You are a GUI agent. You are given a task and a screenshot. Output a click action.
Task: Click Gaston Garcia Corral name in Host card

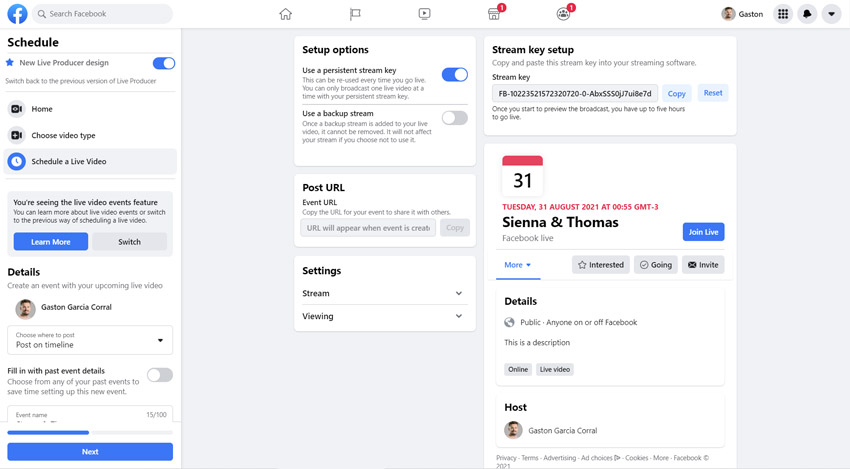tap(563, 431)
